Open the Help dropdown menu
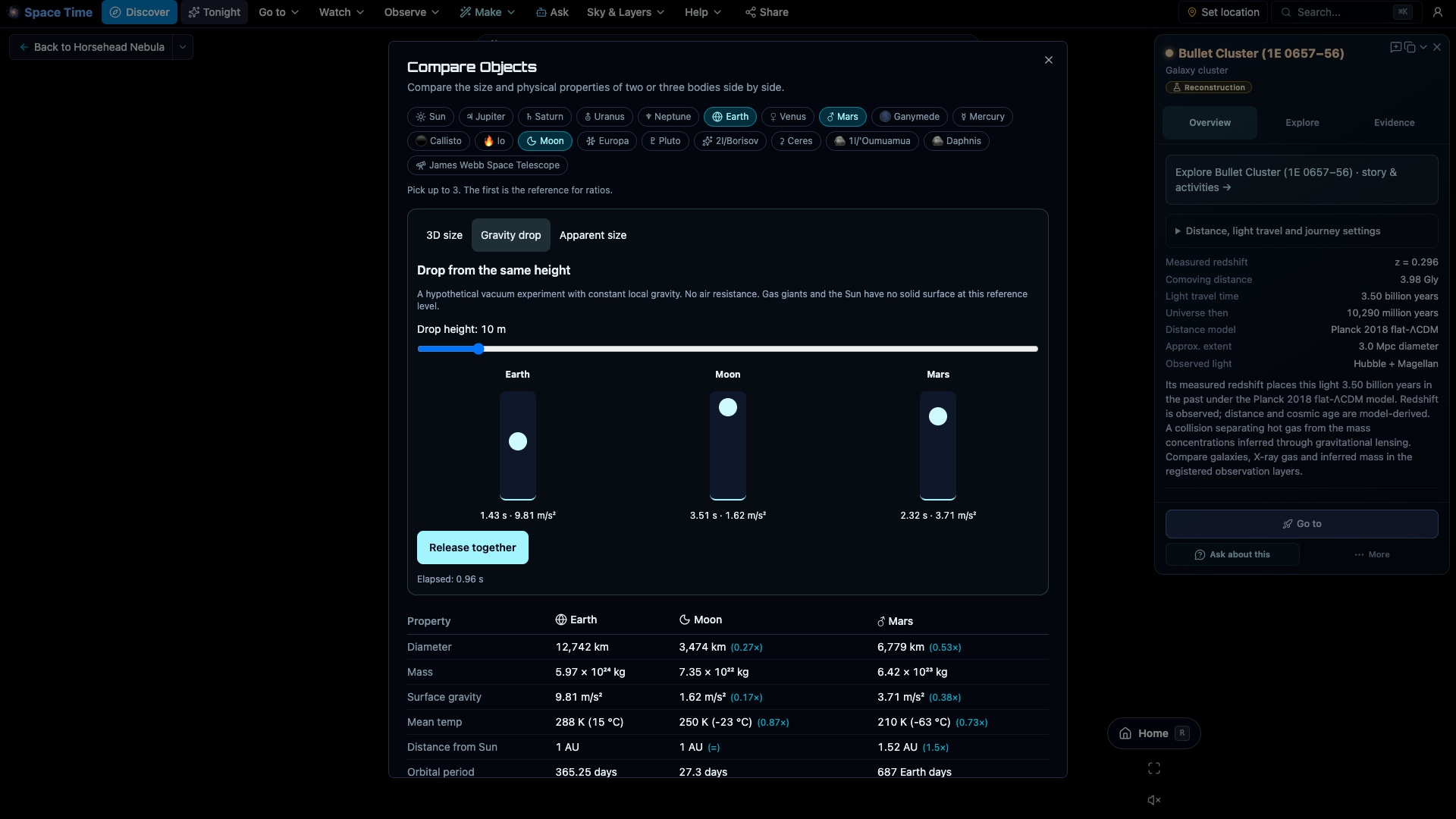The image size is (1456, 819). [702, 12]
